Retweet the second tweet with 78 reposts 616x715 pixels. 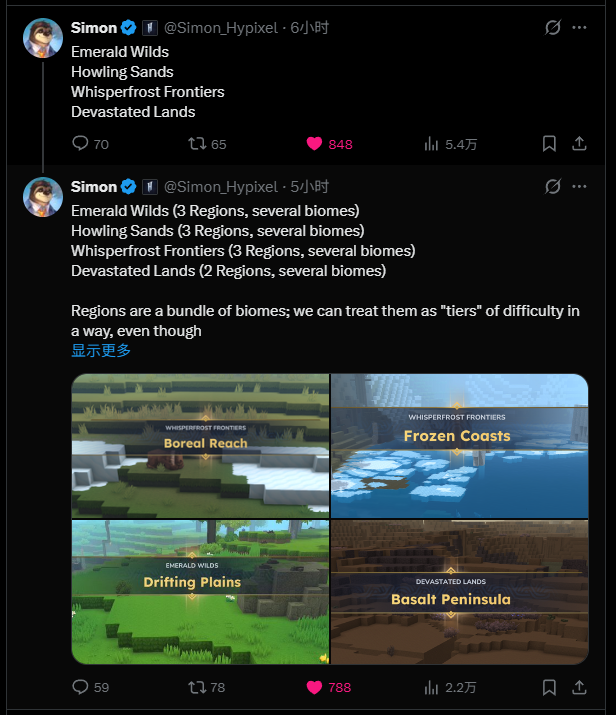coord(197,687)
